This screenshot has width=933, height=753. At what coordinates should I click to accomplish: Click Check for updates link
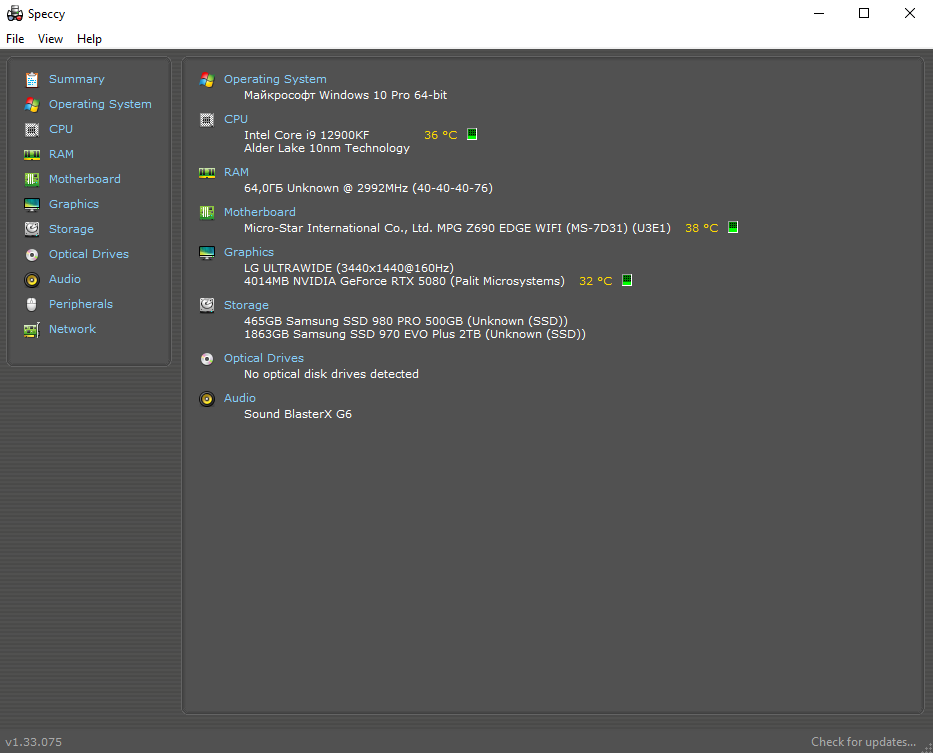click(x=863, y=742)
